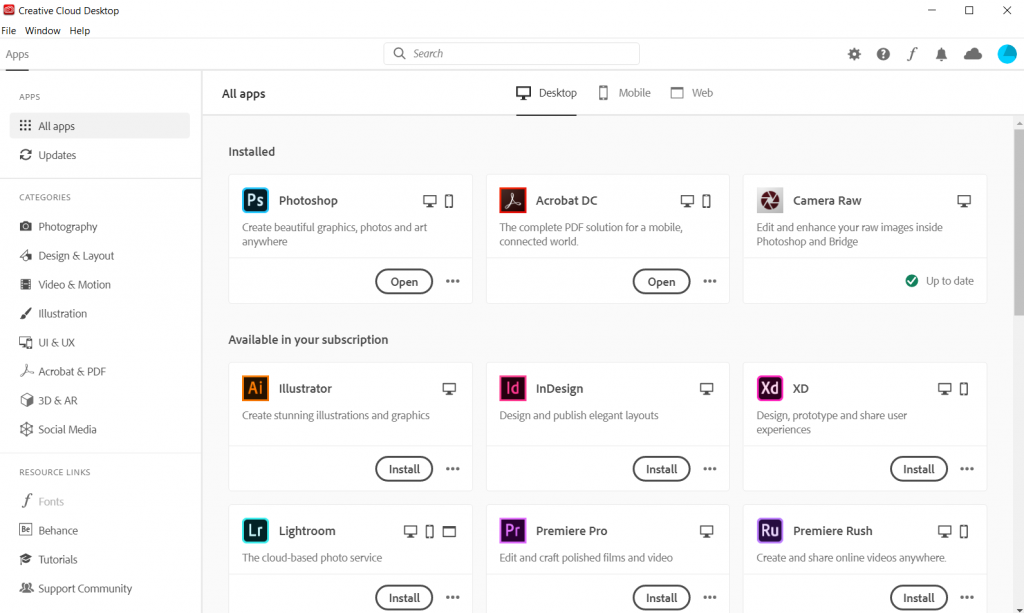The image size is (1024, 613).
Task: Open Acrobat DC's more options ellipsis
Action: pyautogui.click(x=710, y=281)
